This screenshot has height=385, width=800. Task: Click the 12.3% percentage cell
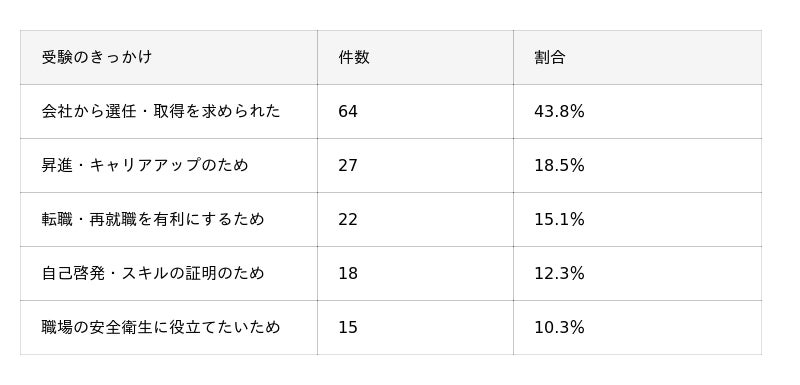point(637,273)
